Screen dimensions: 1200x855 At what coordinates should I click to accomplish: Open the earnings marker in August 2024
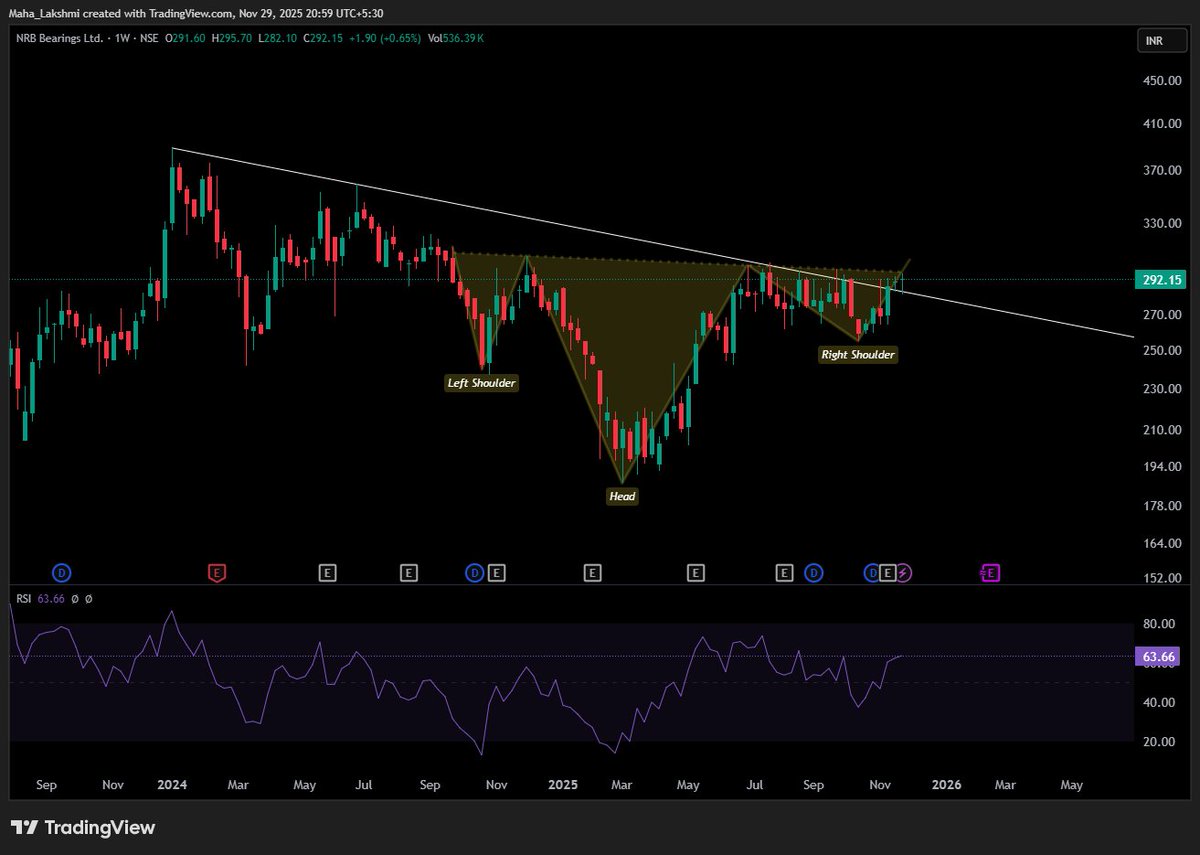408,573
